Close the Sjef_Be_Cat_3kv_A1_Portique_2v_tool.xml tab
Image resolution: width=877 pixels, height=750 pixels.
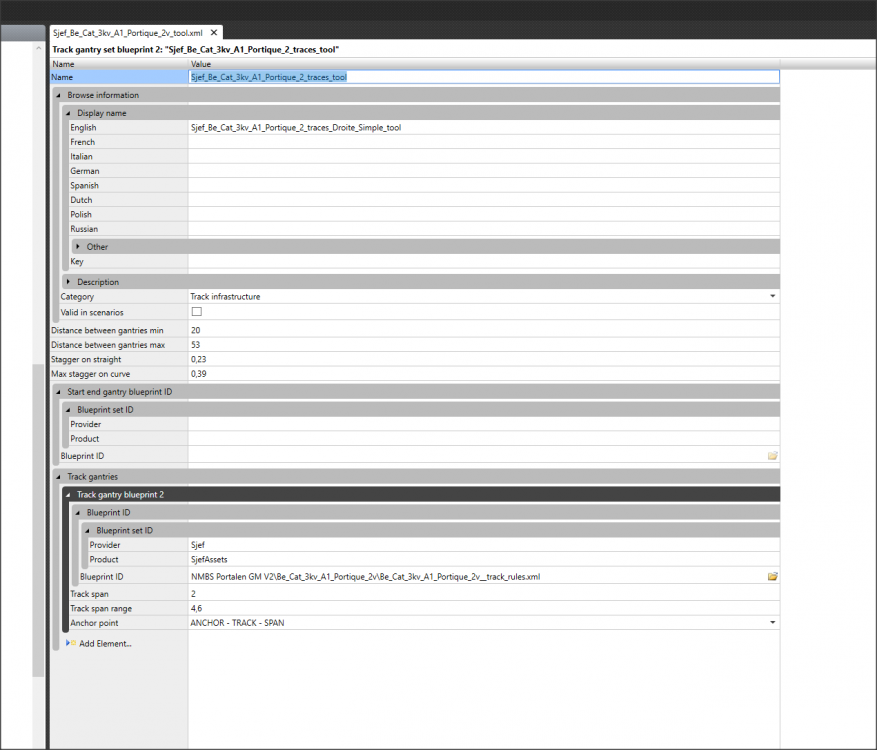coord(215,33)
